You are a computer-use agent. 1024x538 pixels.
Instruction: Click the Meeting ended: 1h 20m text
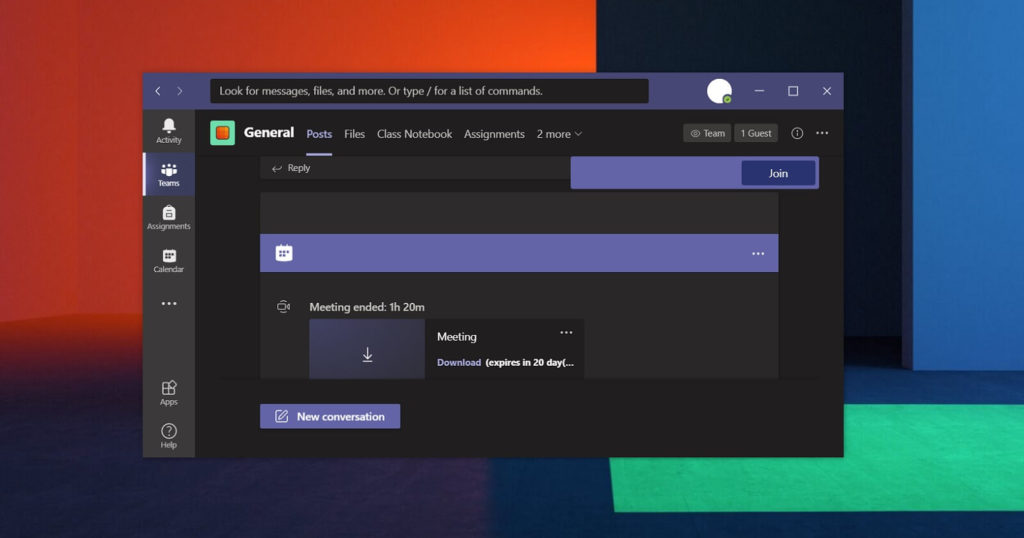pyautogui.click(x=367, y=307)
